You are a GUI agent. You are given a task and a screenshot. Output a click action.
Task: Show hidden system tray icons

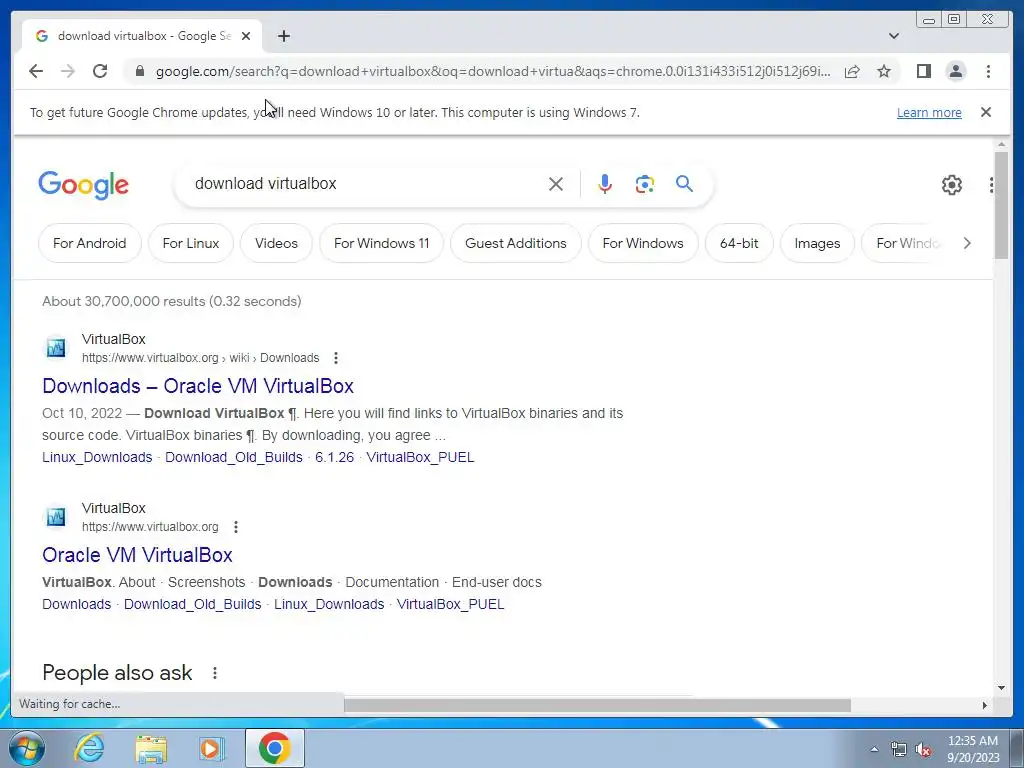coord(874,750)
